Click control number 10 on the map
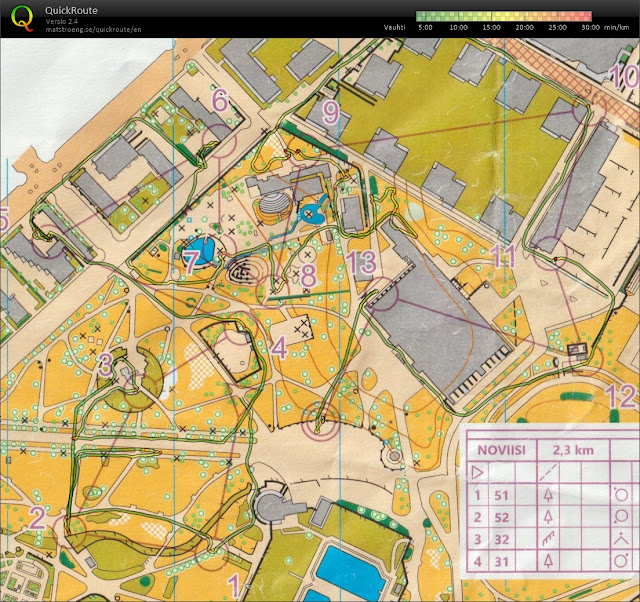 623,76
